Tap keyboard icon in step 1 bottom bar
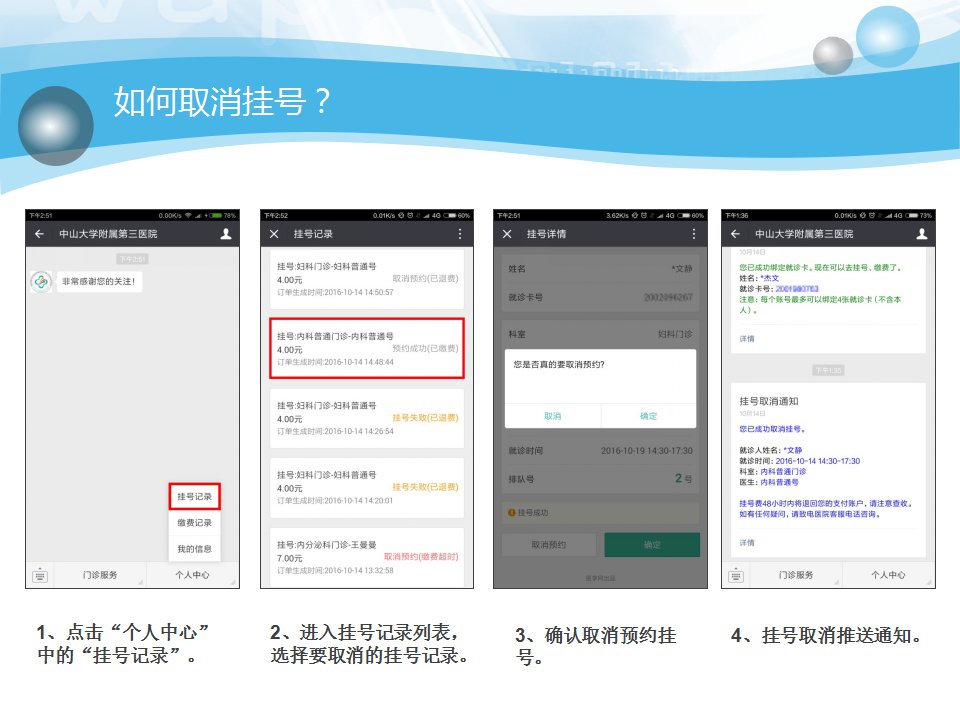Viewport: 960px width, 720px height. pyautogui.click(x=40, y=576)
